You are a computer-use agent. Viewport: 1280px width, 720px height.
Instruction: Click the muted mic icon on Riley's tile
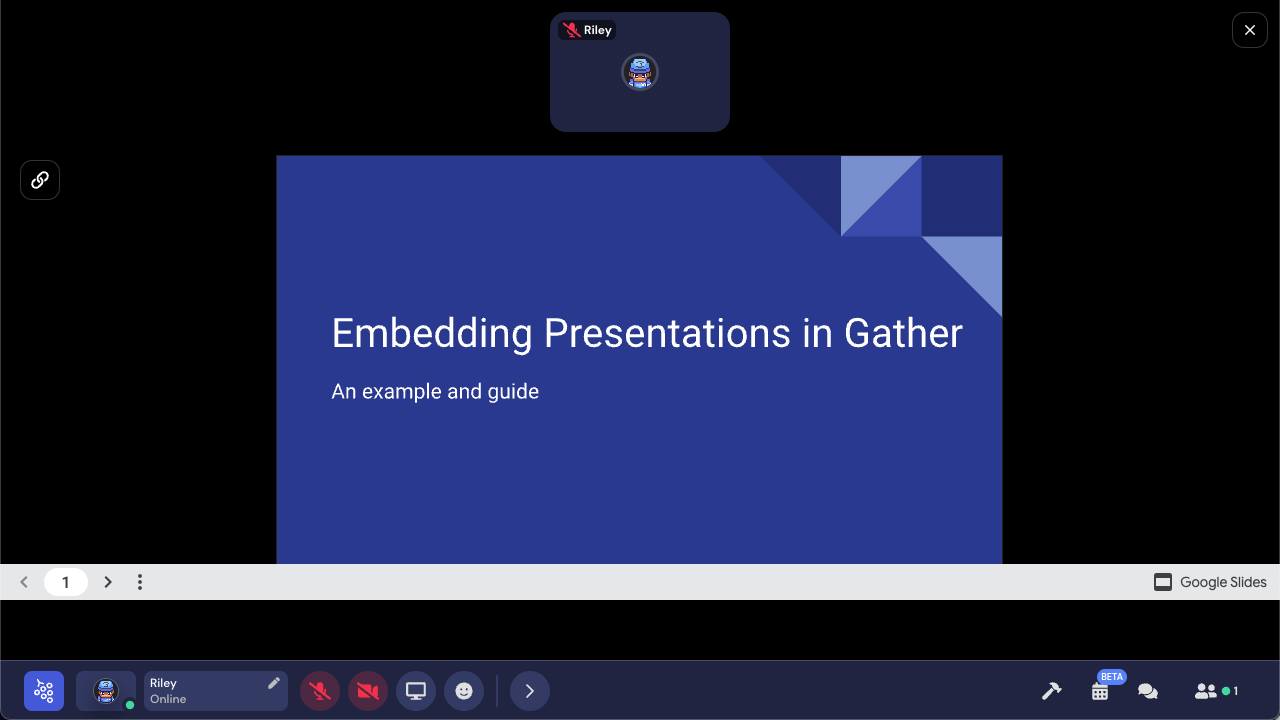point(572,30)
